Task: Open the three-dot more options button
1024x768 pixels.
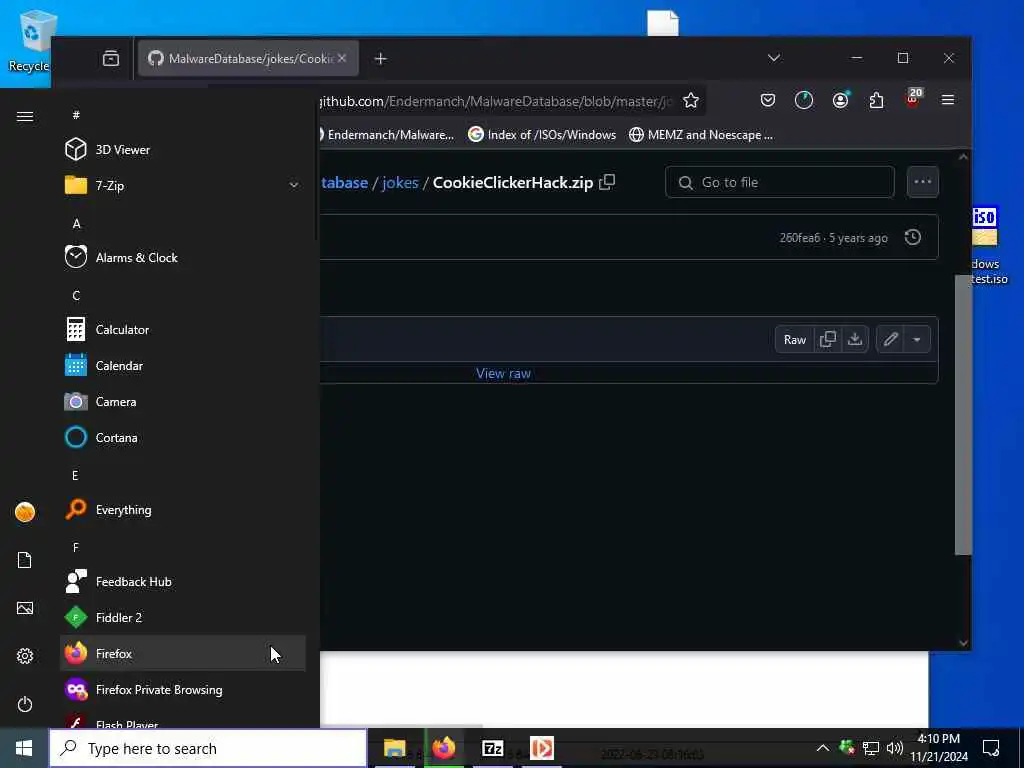Action: coord(923,182)
